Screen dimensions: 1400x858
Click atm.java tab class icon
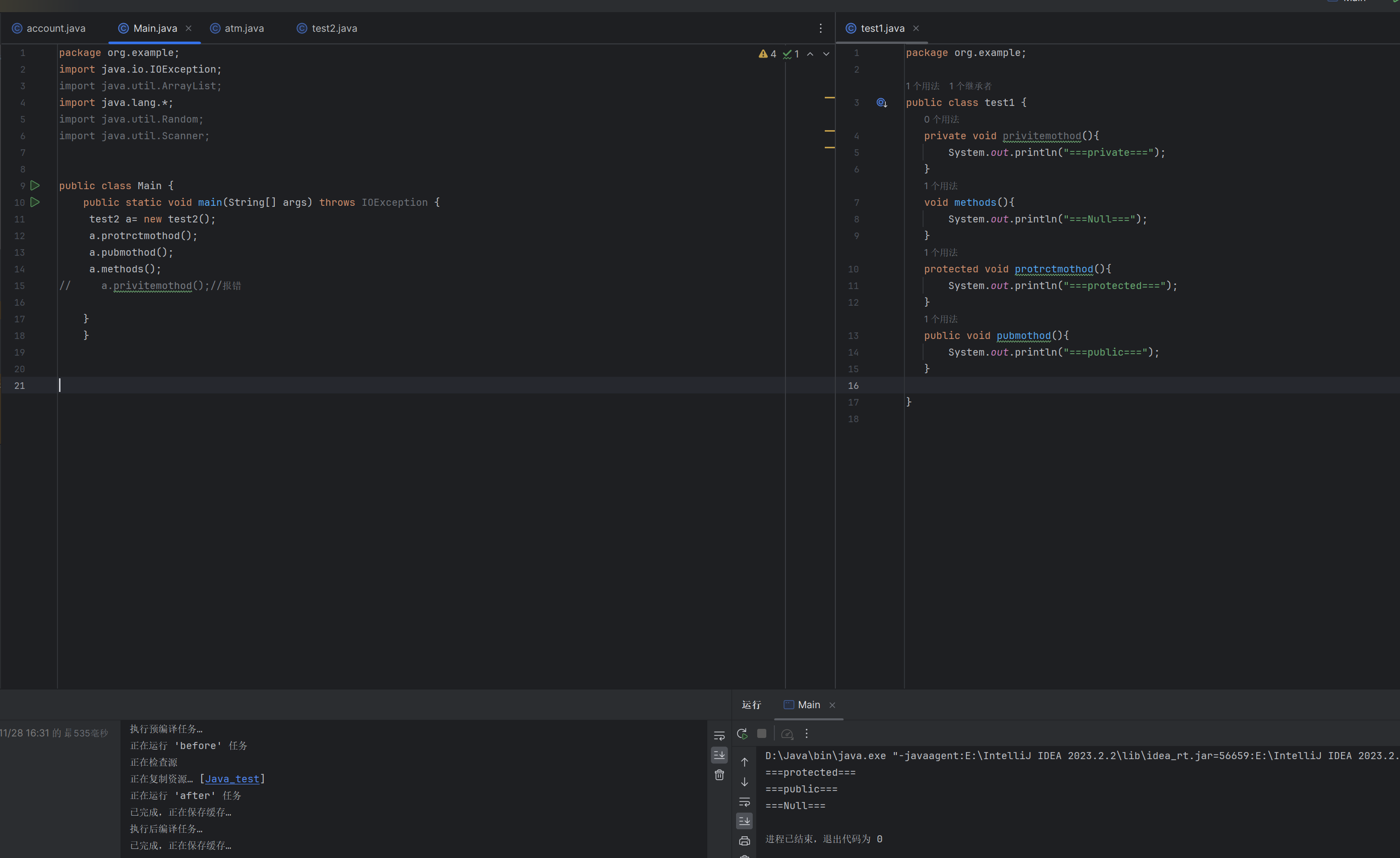[x=215, y=28]
